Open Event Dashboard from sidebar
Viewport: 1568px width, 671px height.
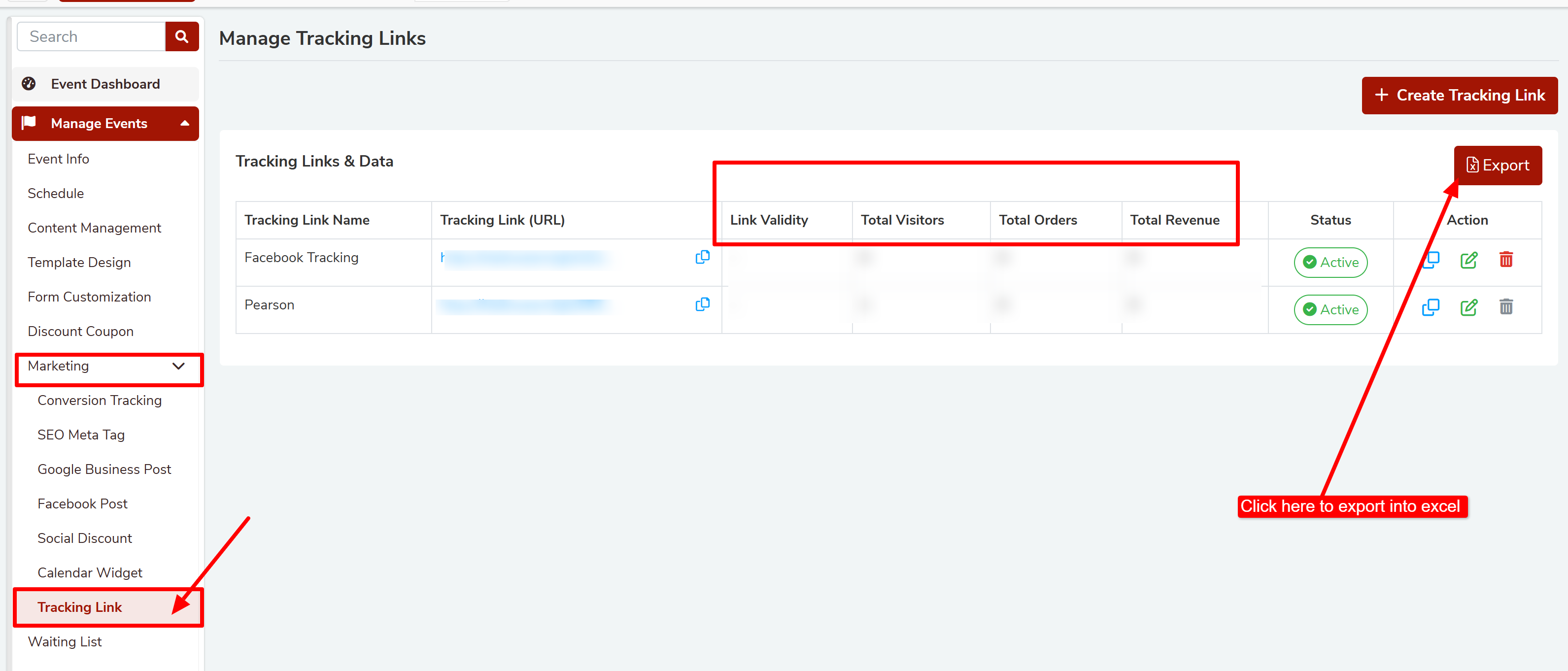click(x=104, y=84)
